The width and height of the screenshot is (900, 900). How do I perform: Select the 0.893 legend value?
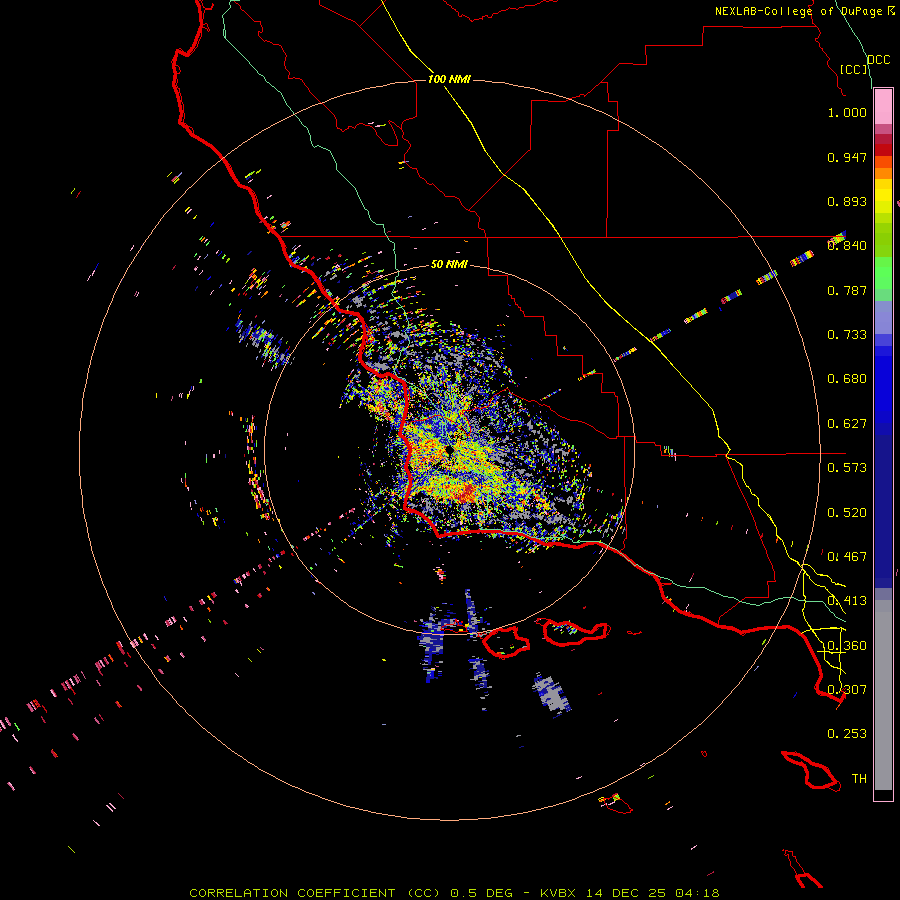pos(847,201)
